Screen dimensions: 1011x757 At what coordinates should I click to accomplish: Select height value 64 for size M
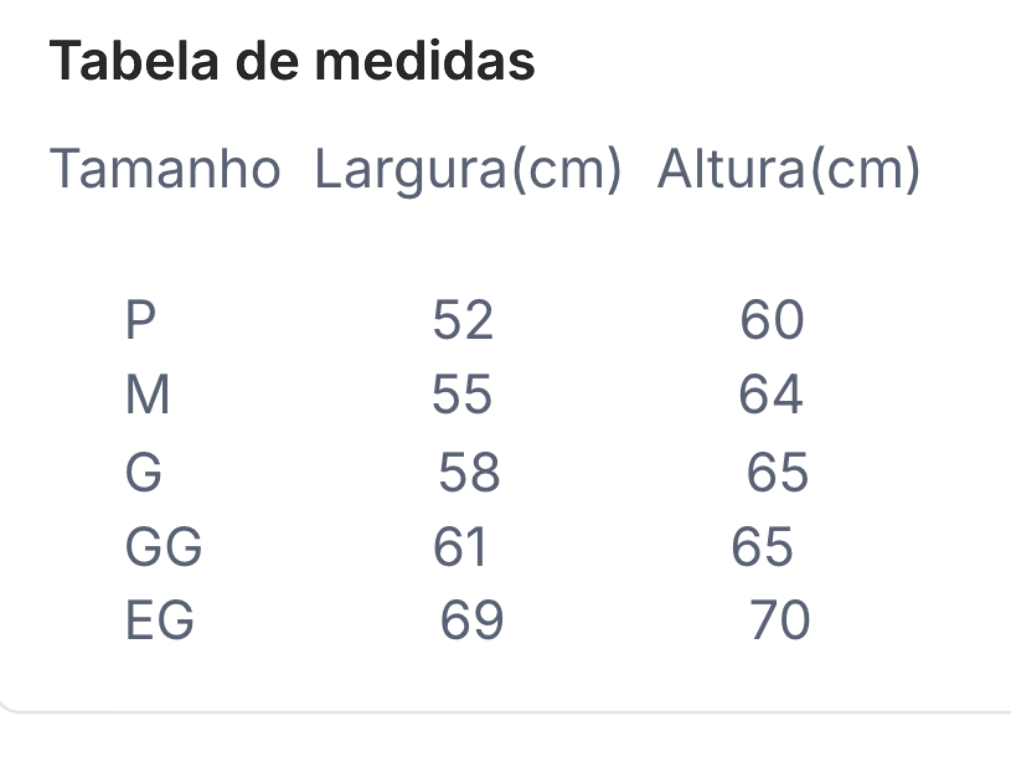[771, 394]
